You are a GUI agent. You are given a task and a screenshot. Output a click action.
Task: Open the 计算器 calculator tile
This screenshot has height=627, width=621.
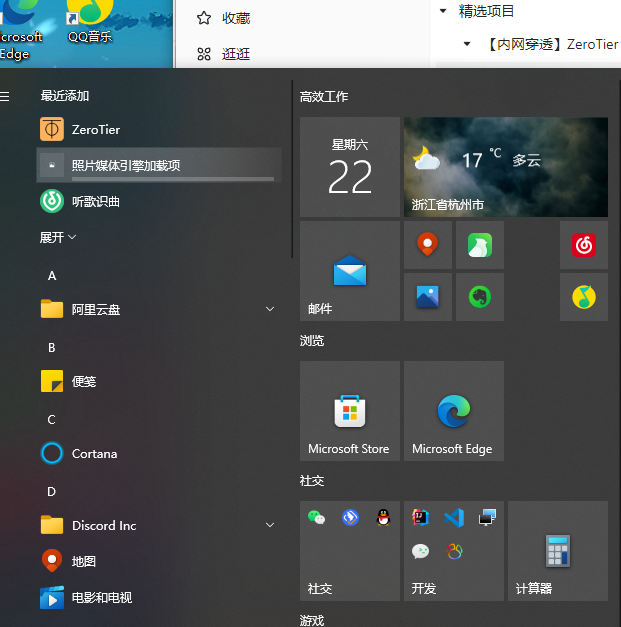click(558, 551)
